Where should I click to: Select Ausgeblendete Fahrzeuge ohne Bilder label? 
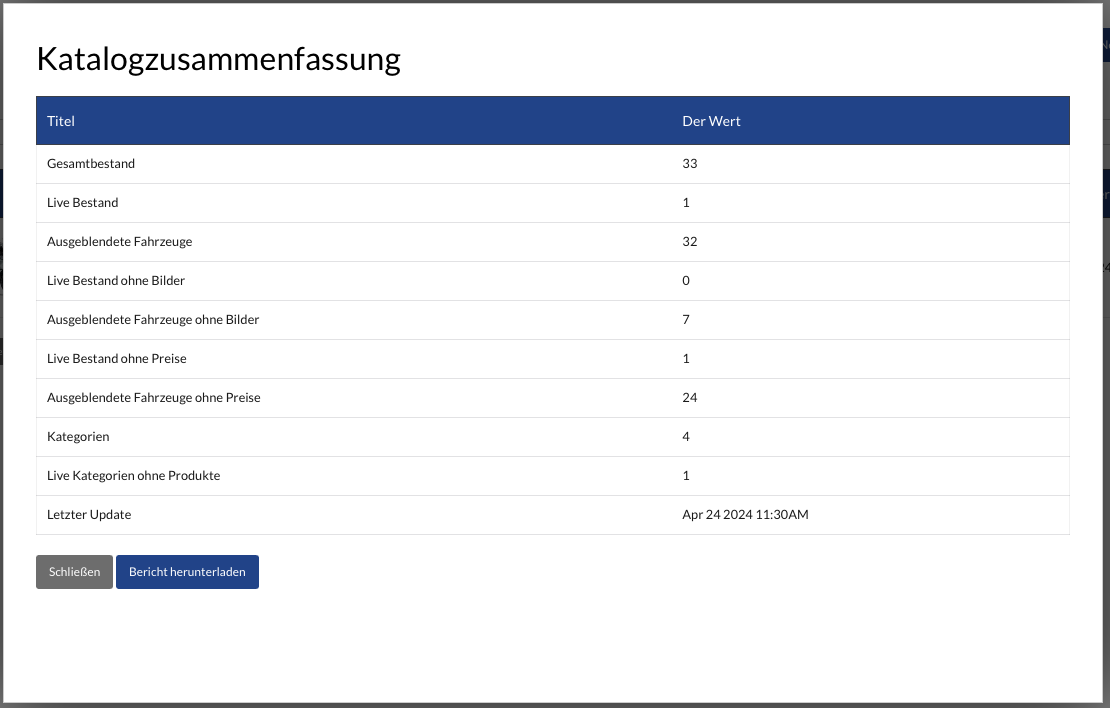pos(153,319)
